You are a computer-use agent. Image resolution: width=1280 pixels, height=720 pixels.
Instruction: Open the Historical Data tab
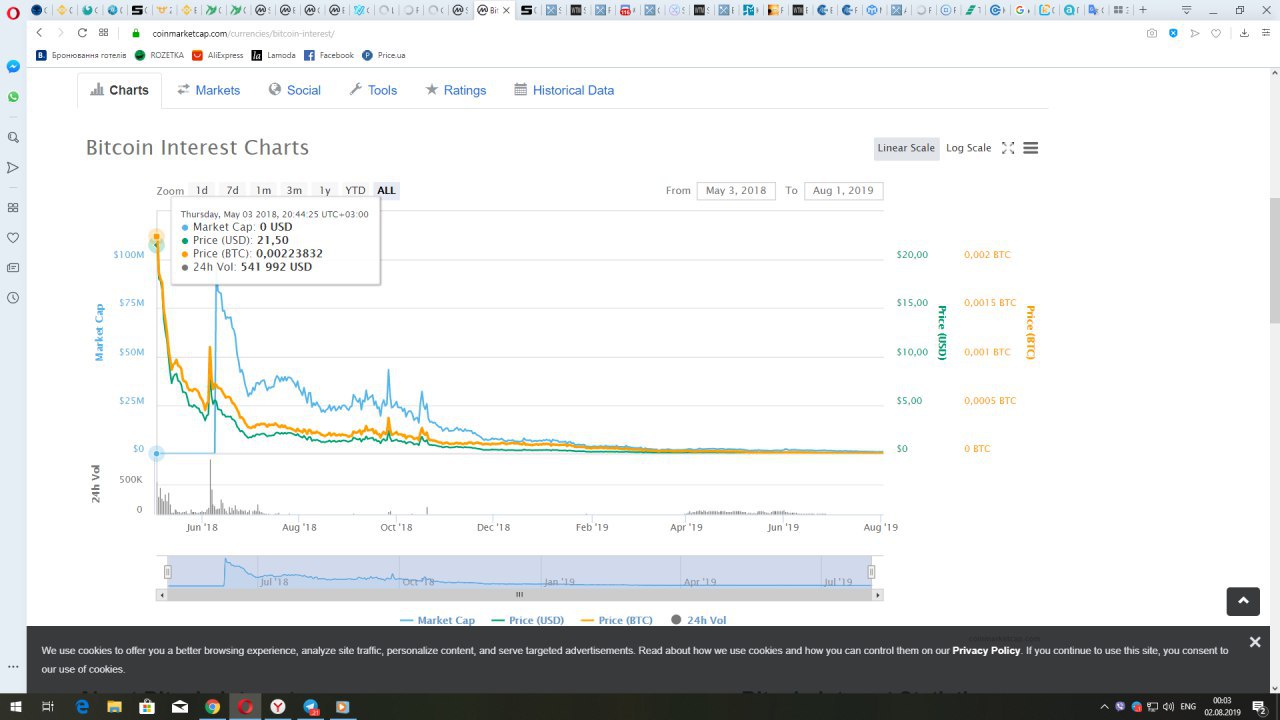point(564,90)
